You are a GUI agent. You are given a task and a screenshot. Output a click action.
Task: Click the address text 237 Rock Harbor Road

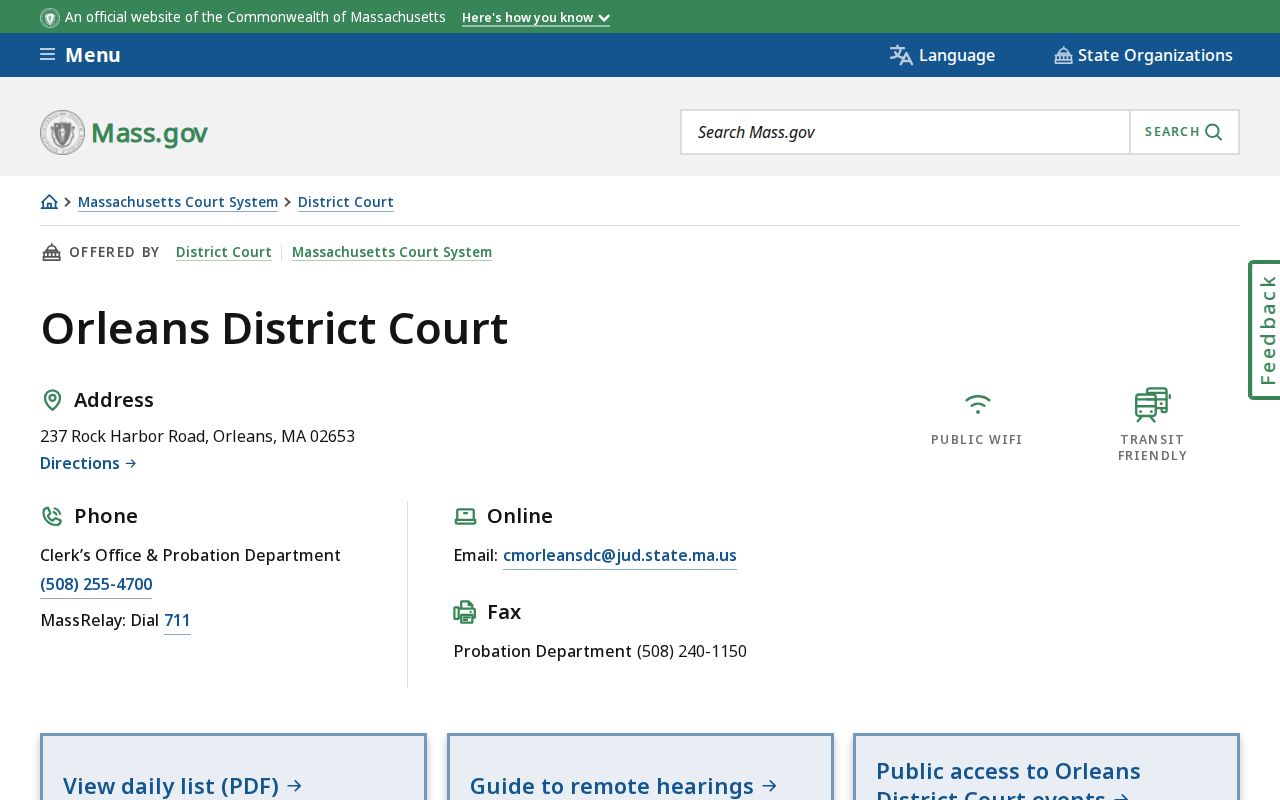coord(197,436)
